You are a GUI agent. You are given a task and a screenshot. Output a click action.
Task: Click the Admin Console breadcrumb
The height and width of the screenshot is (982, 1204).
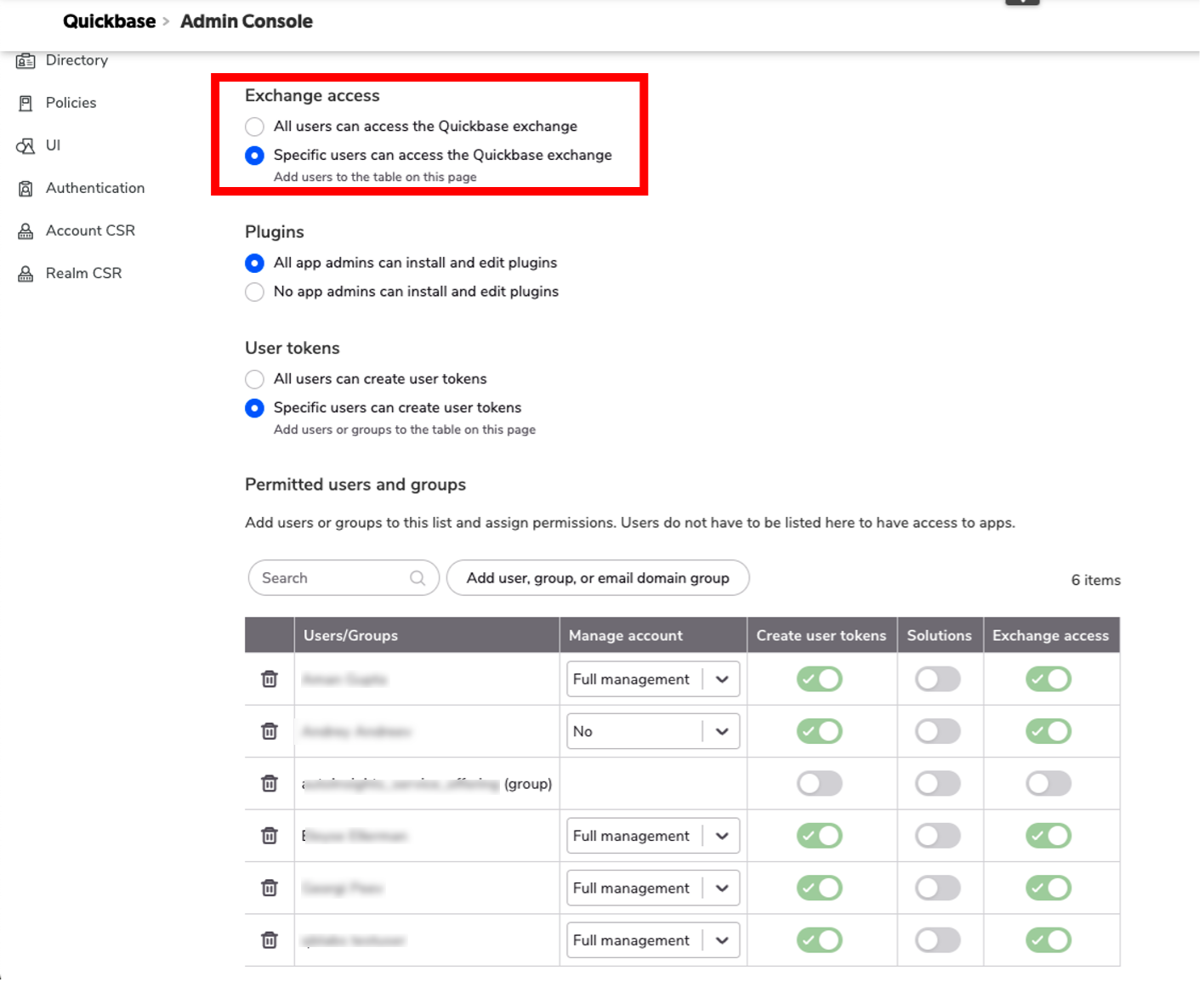[x=247, y=21]
